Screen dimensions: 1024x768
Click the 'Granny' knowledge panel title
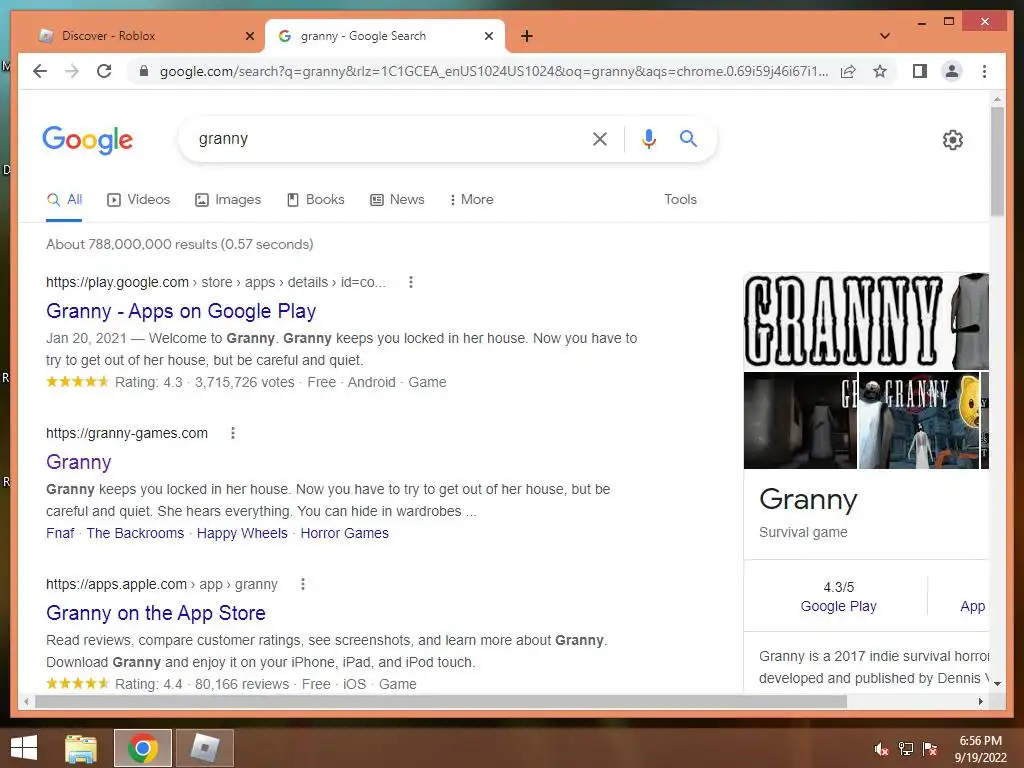coord(808,500)
